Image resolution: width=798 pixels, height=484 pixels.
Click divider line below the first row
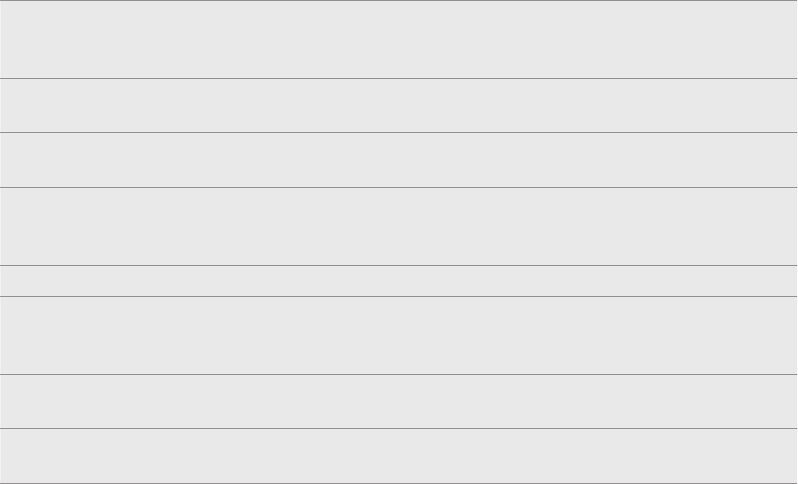pos(399,78)
